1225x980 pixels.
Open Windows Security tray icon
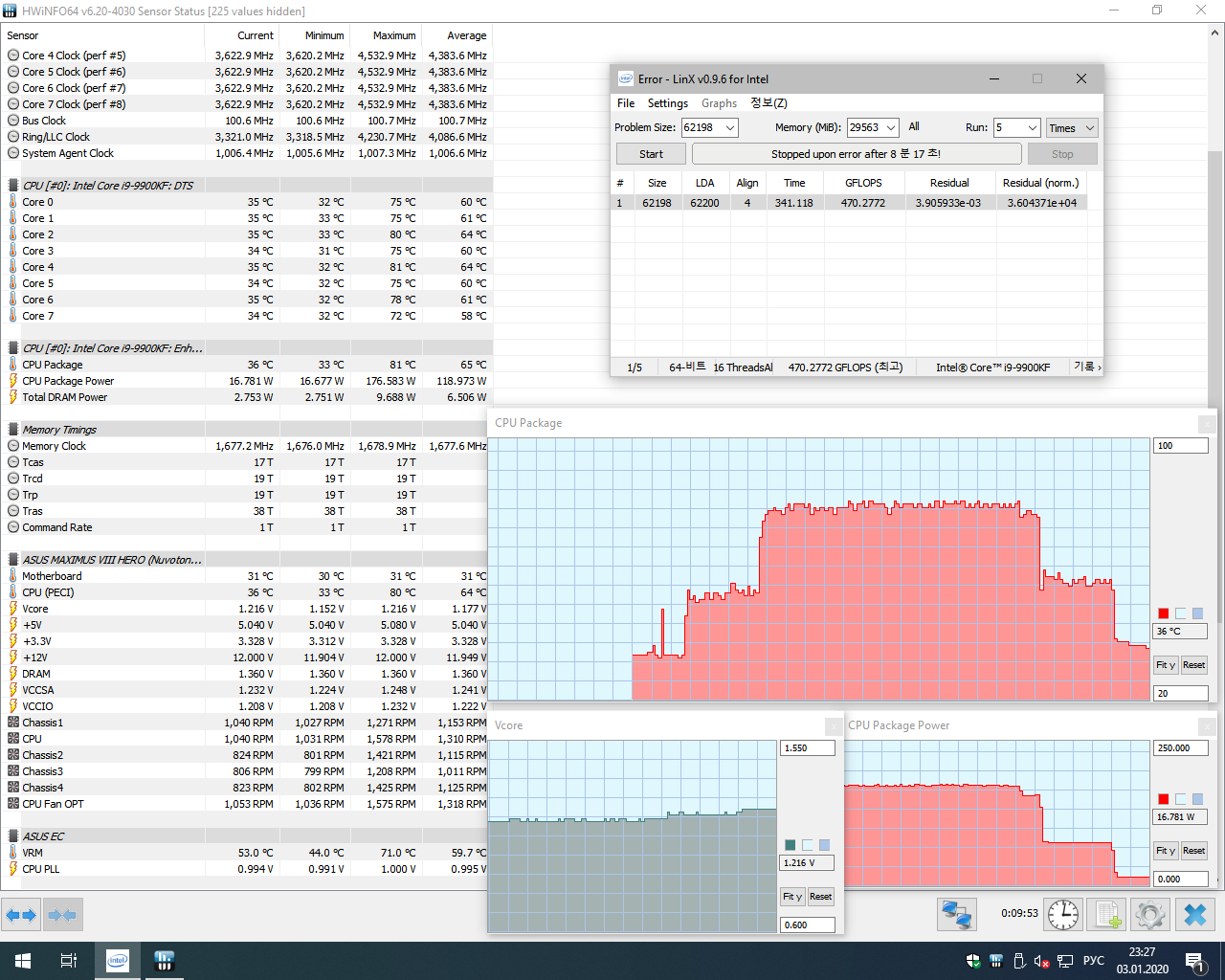click(x=973, y=961)
